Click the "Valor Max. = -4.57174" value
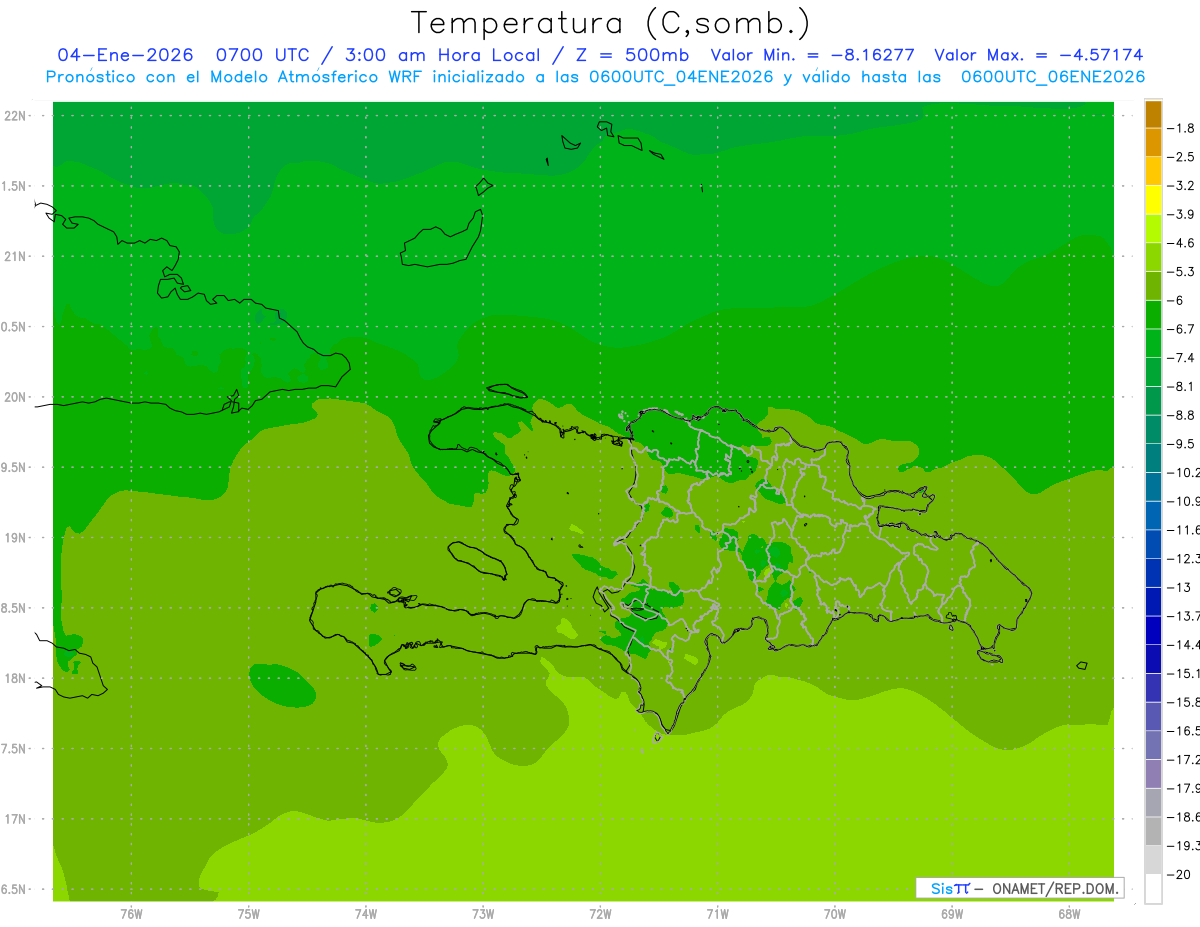The width and height of the screenshot is (1200, 927). (1038, 56)
